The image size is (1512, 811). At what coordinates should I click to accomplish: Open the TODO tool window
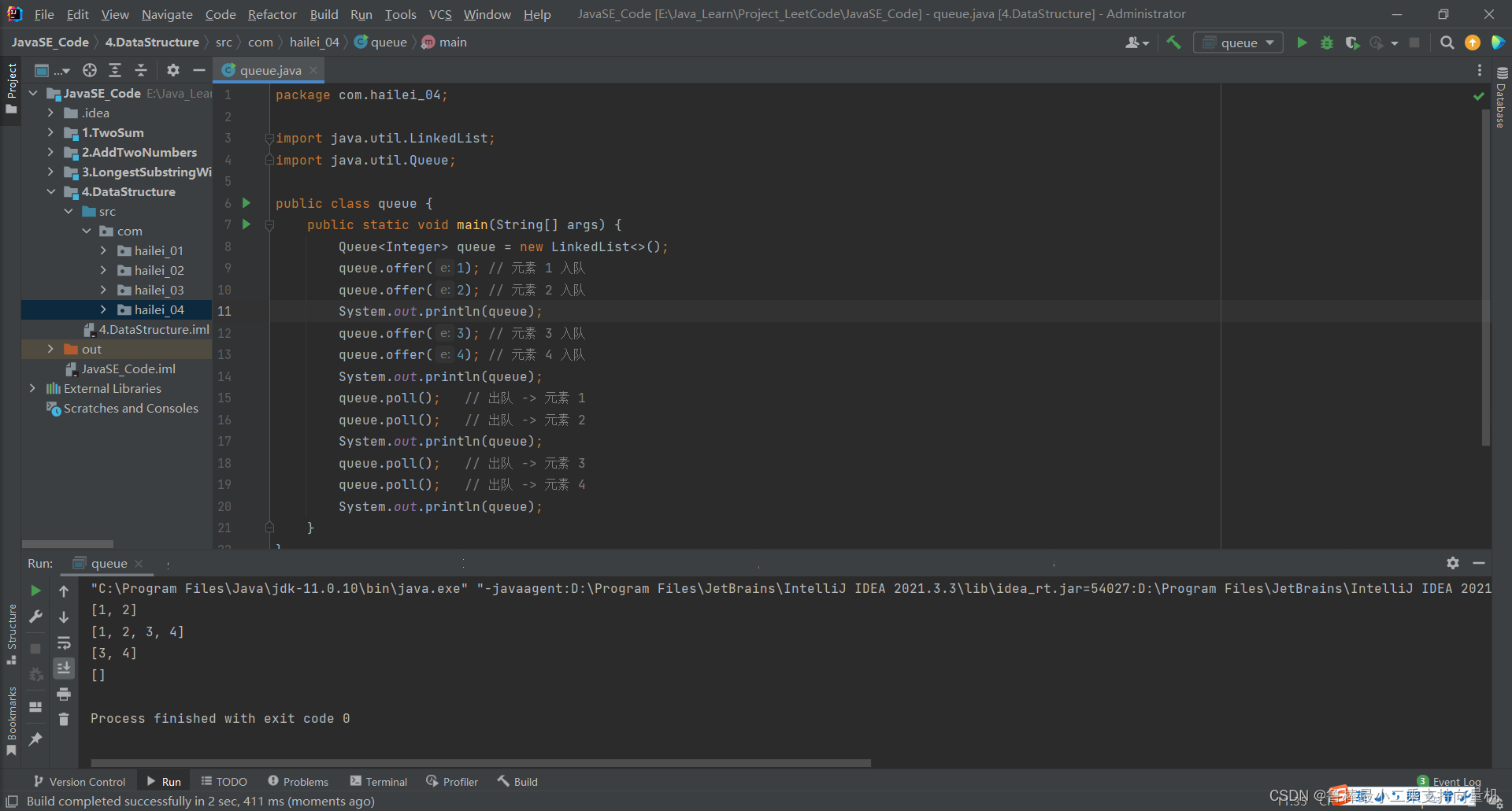click(x=224, y=781)
